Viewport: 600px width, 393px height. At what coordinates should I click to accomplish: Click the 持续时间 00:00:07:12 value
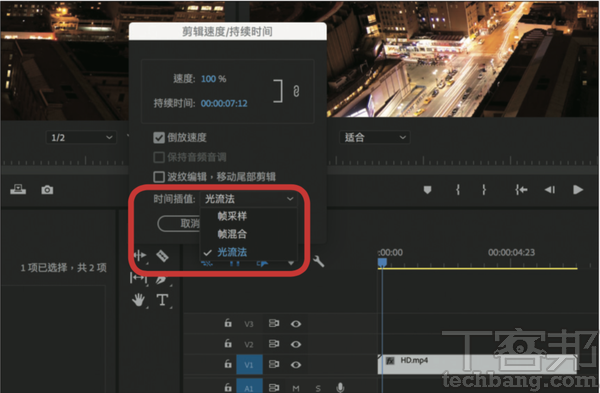coord(224,103)
